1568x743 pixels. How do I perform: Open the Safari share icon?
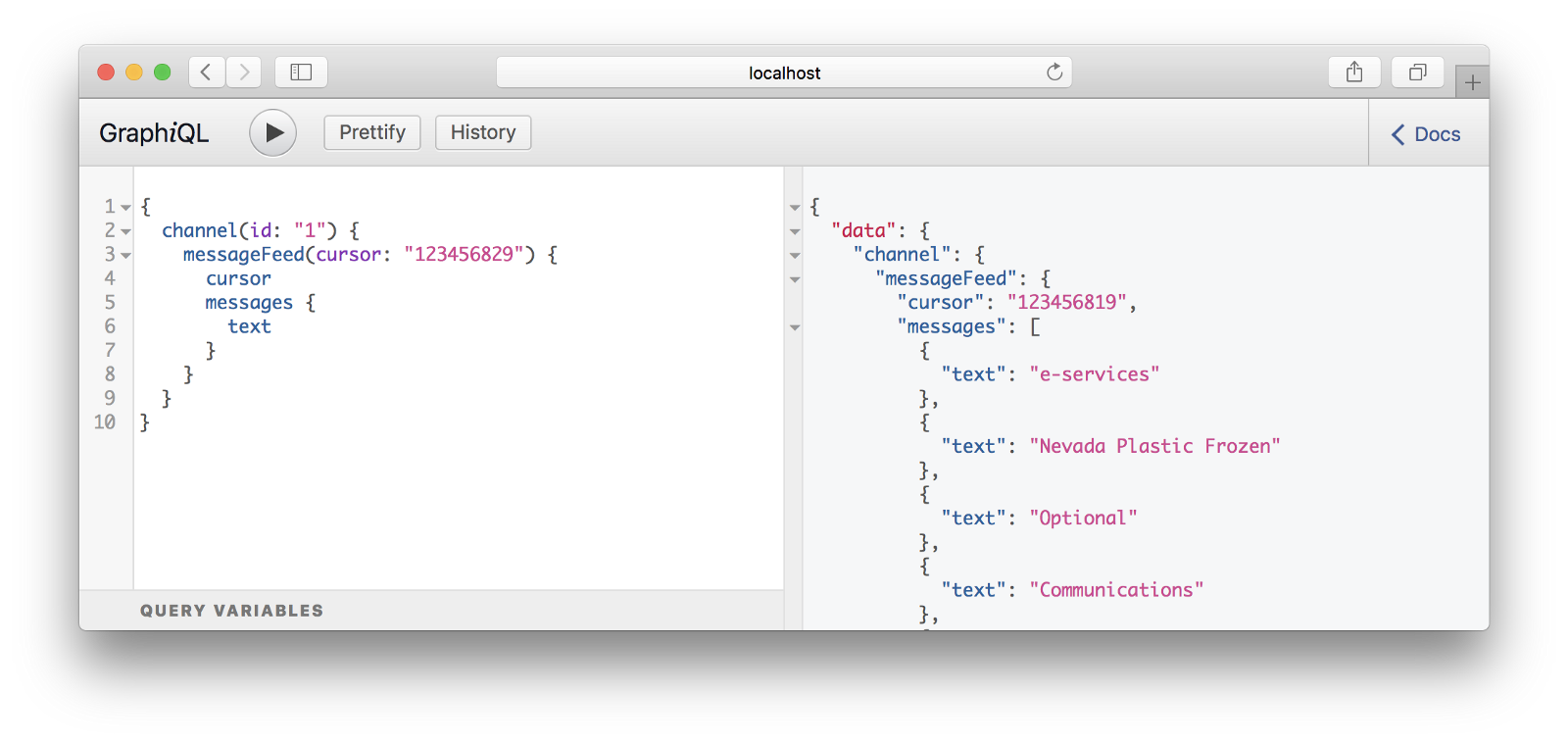pyautogui.click(x=1354, y=72)
